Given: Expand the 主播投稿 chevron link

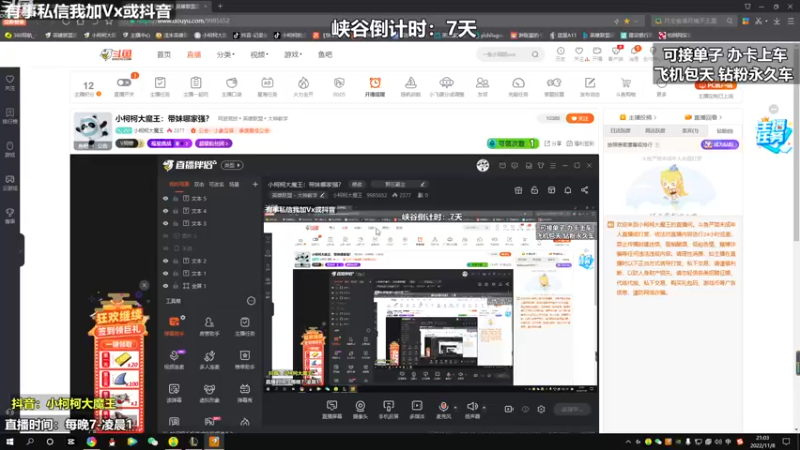Looking at the screenshot, I should [638, 117].
